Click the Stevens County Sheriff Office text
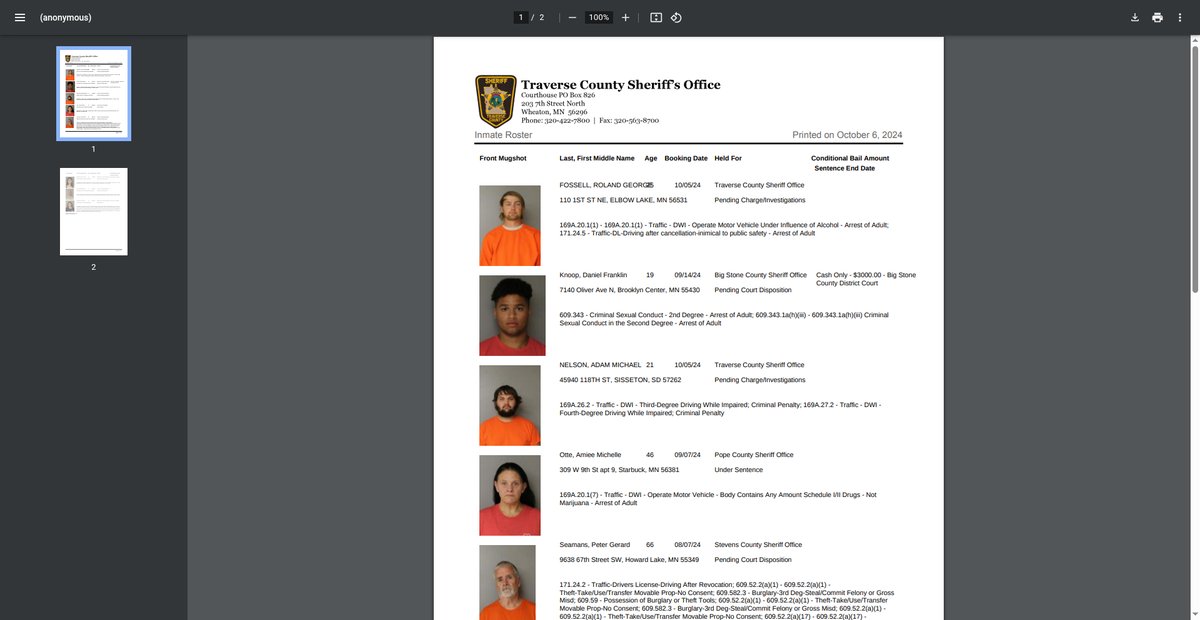 758,545
